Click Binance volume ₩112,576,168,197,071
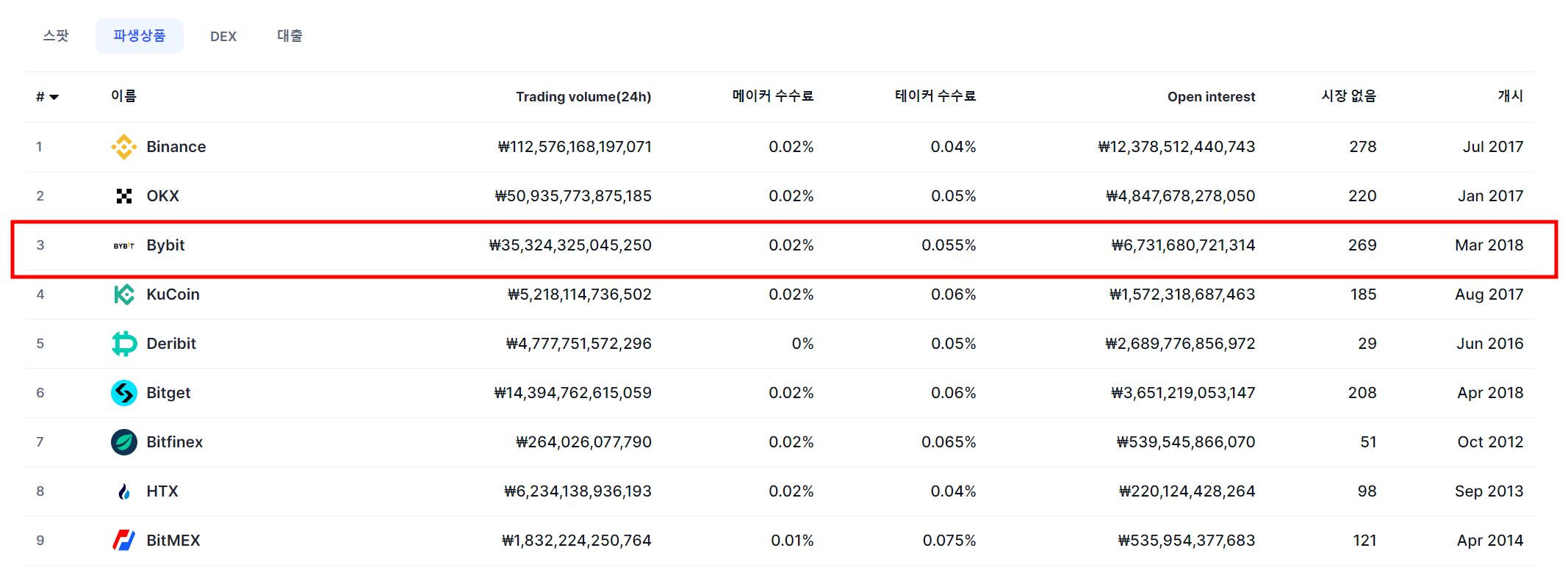The width and height of the screenshot is (1568, 570). coord(575,147)
